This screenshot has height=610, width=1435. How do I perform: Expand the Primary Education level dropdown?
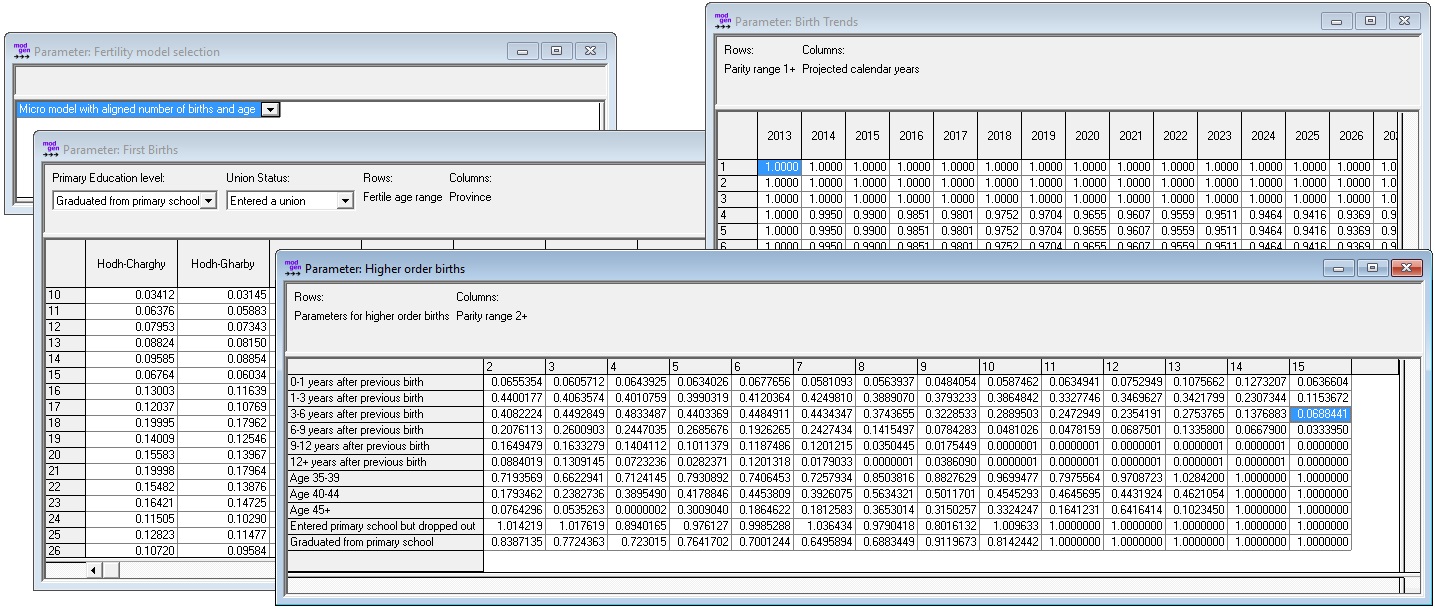[x=208, y=201]
